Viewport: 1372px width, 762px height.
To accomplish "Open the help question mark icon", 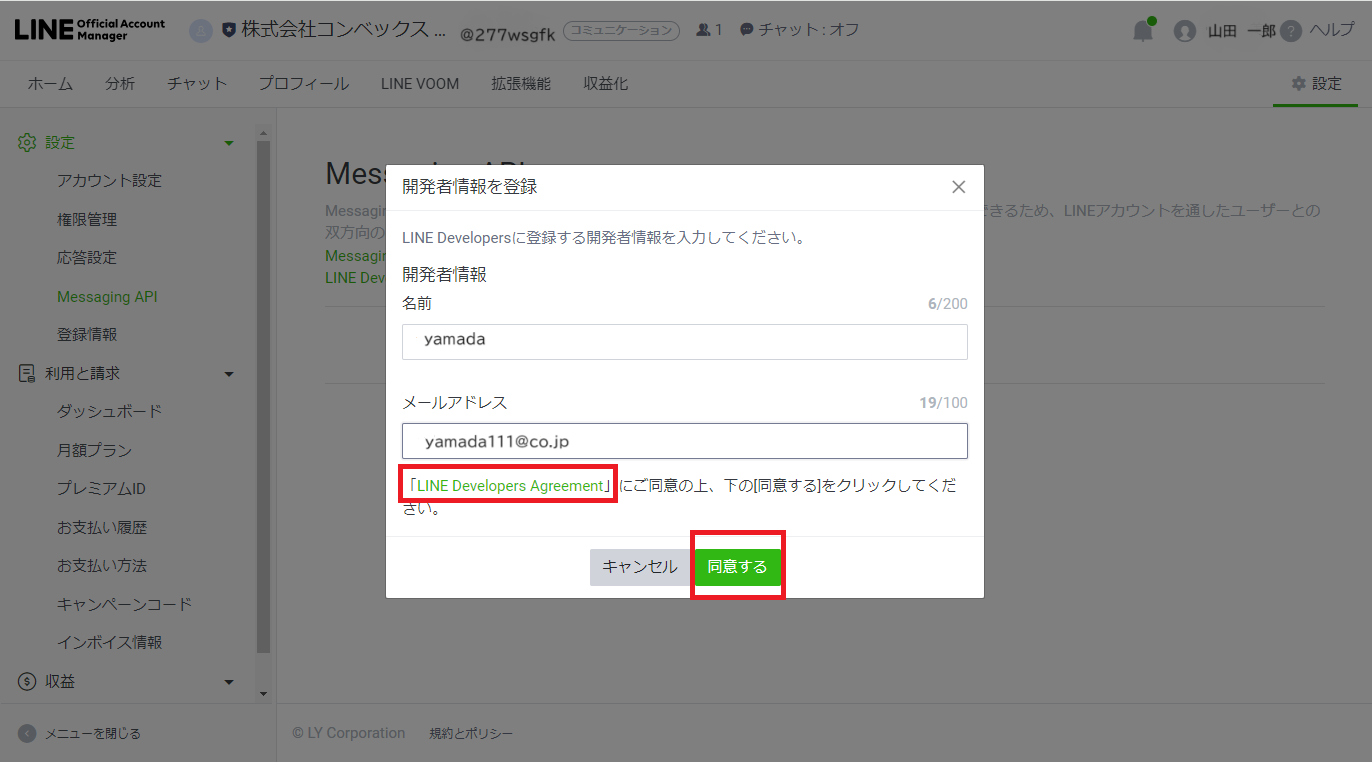I will (1291, 31).
